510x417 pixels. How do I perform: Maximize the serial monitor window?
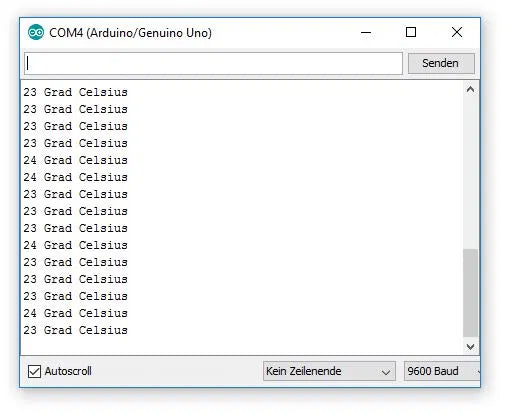411,32
